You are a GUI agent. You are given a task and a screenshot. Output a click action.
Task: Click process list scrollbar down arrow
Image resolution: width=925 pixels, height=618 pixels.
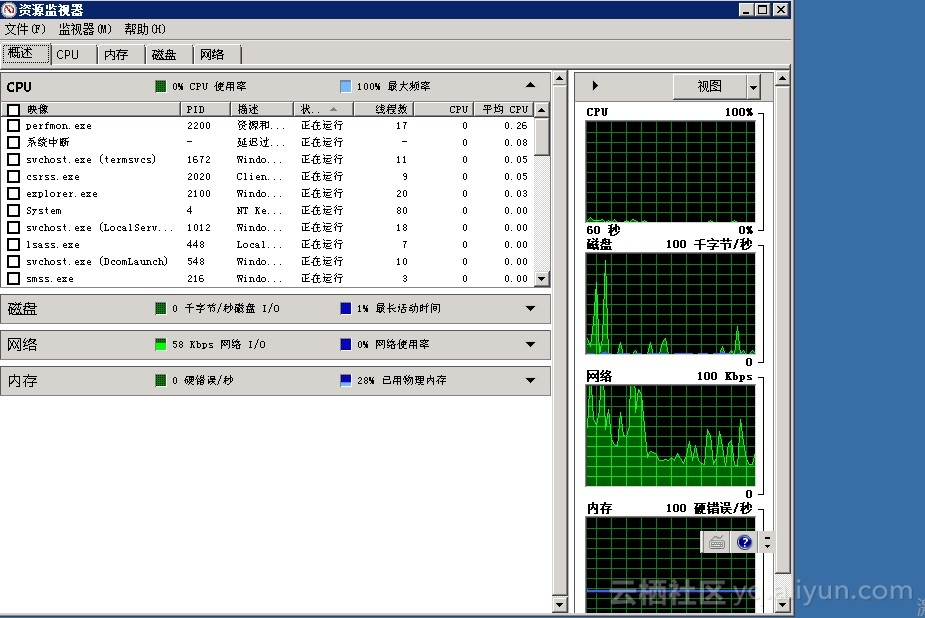tap(542, 278)
